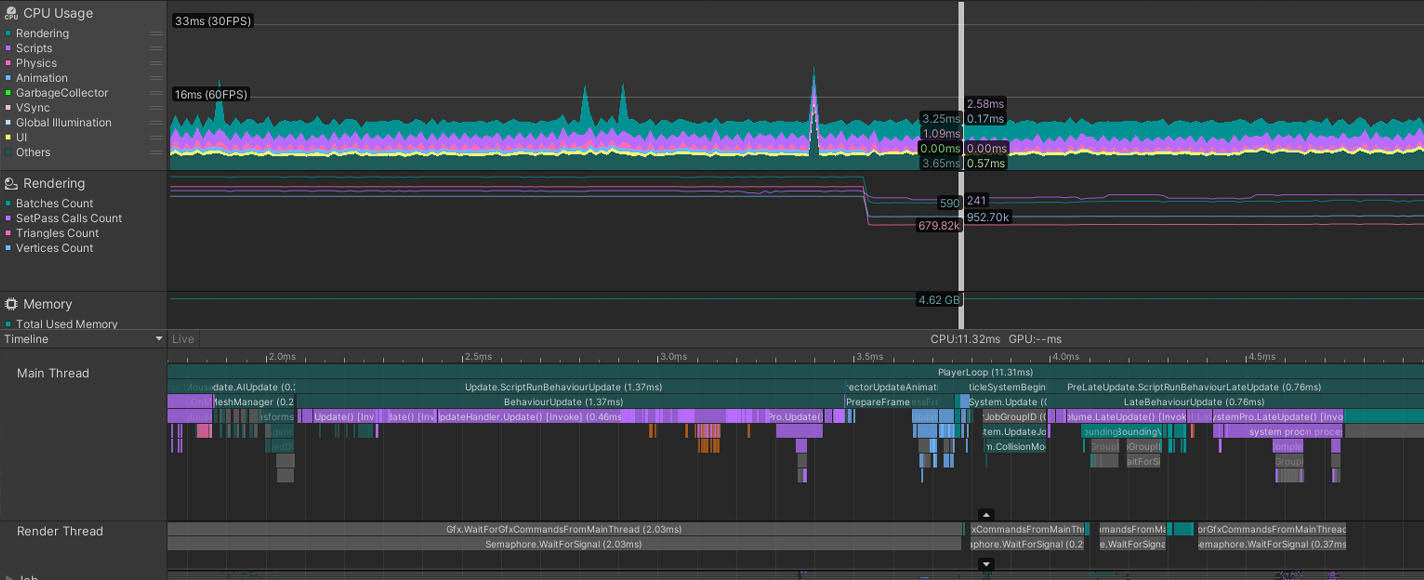Image resolution: width=1424 pixels, height=580 pixels.
Task: Select the PlayerLoop (11.31ms) sample bar
Action: pyautogui.click(x=795, y=372)
